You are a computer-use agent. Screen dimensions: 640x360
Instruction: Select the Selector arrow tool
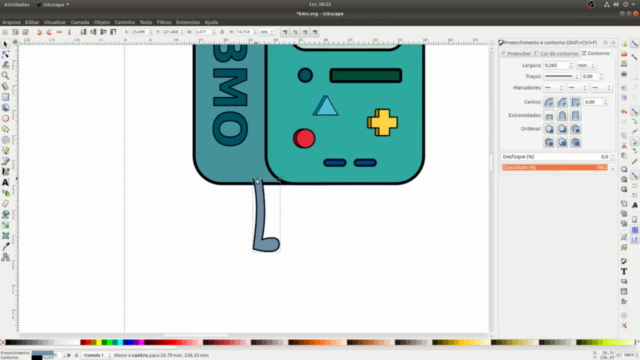(x=5, y=44)
